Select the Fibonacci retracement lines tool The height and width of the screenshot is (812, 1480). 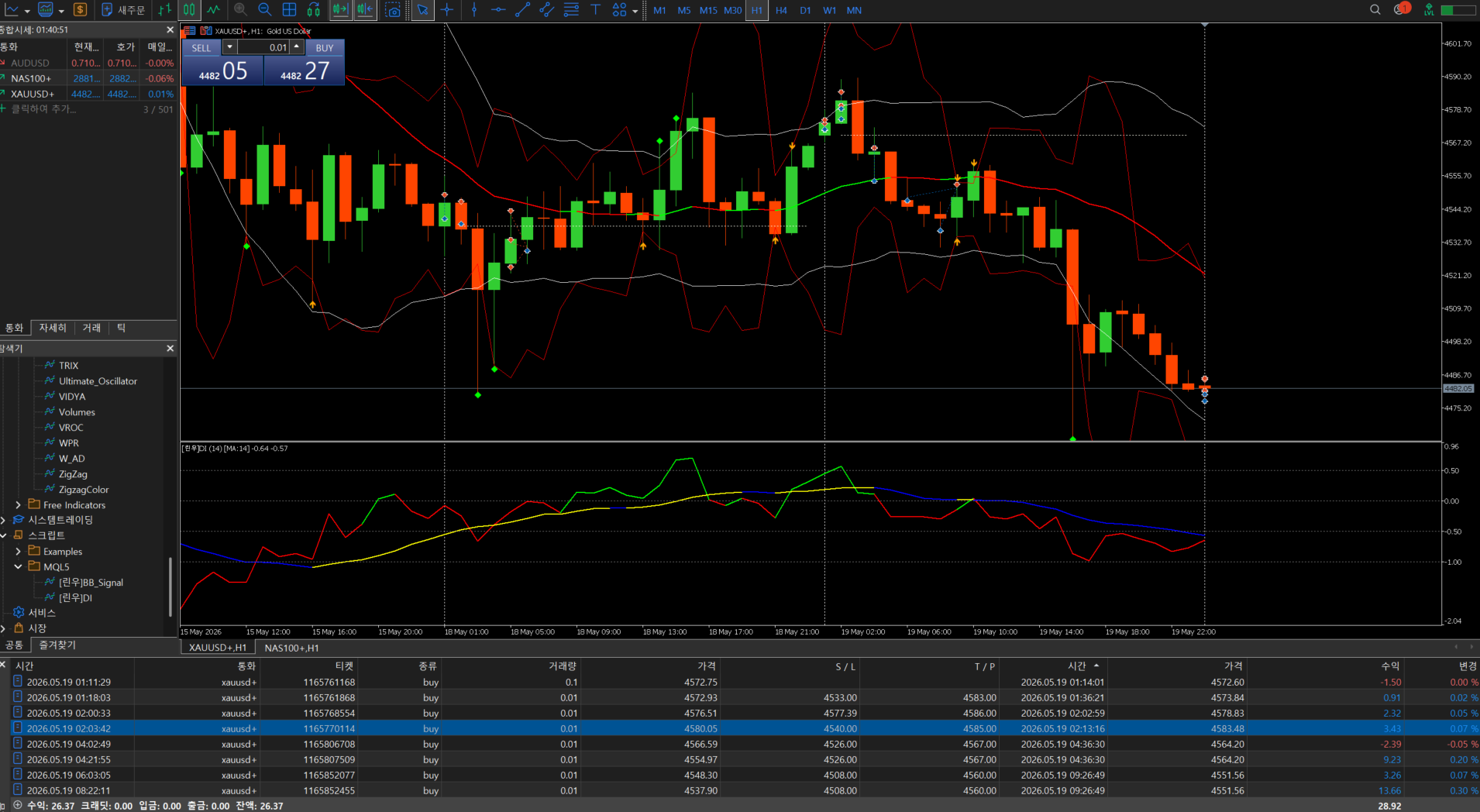(571, 10)
